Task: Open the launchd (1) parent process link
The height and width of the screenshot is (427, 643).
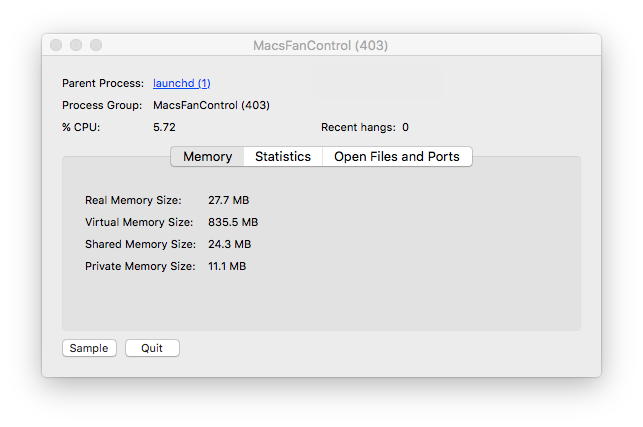Action: coord(182,83)
